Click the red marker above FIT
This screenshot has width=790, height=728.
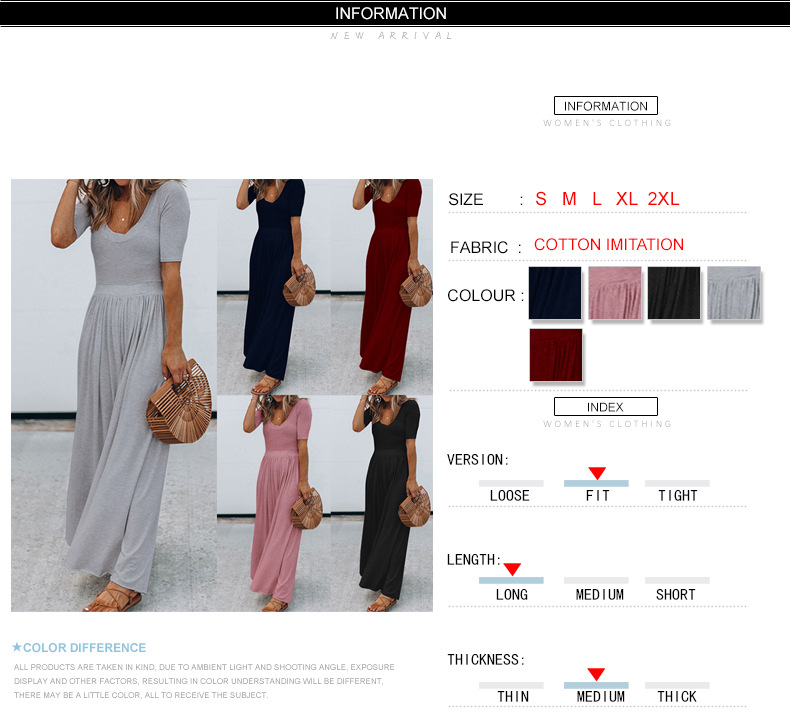pyautogui.click(x=597, y=473)
